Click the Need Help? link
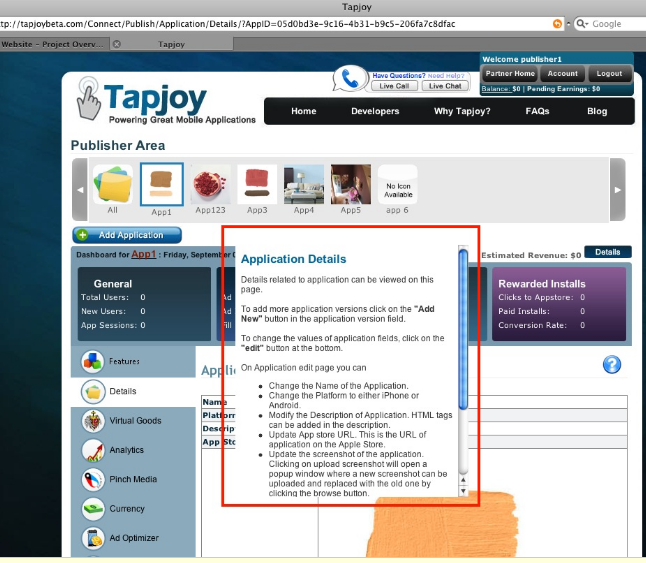This screenshot has width=646, height=563. click(446, 76)
